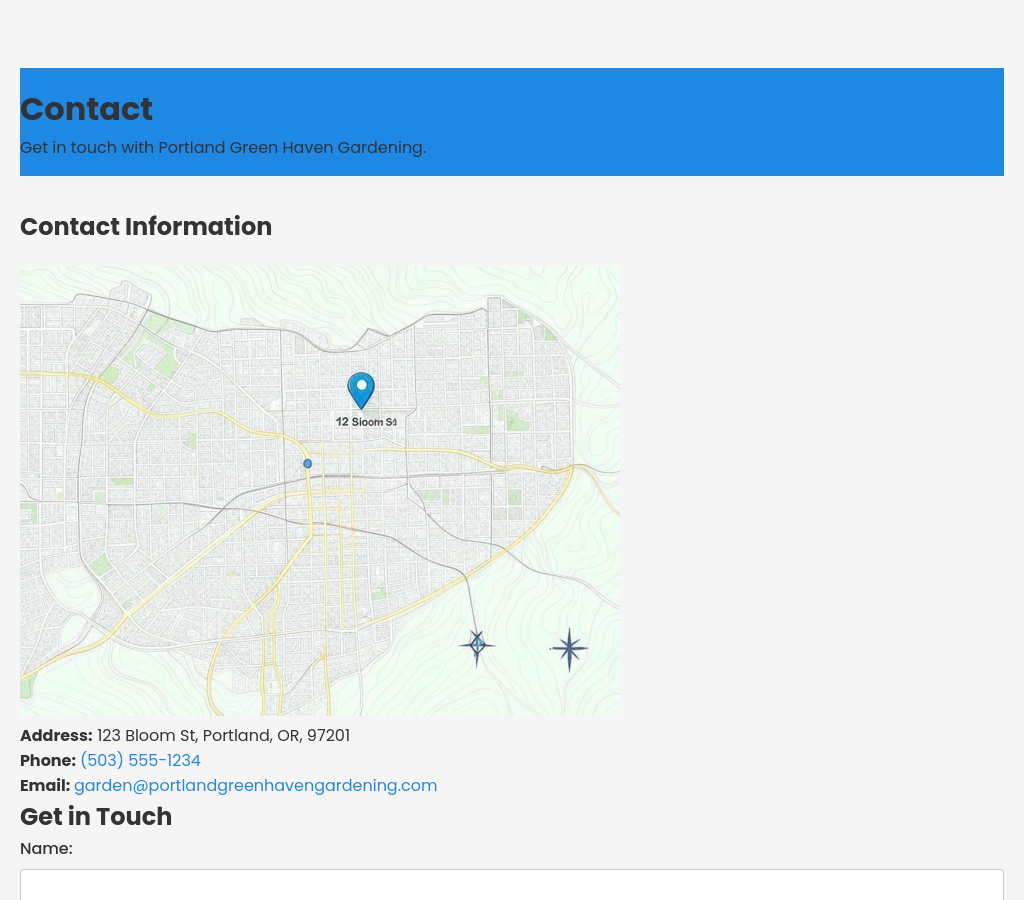Focus the Name input field
Viewport: 1024px width, 900px height.
tap(511, 884)
